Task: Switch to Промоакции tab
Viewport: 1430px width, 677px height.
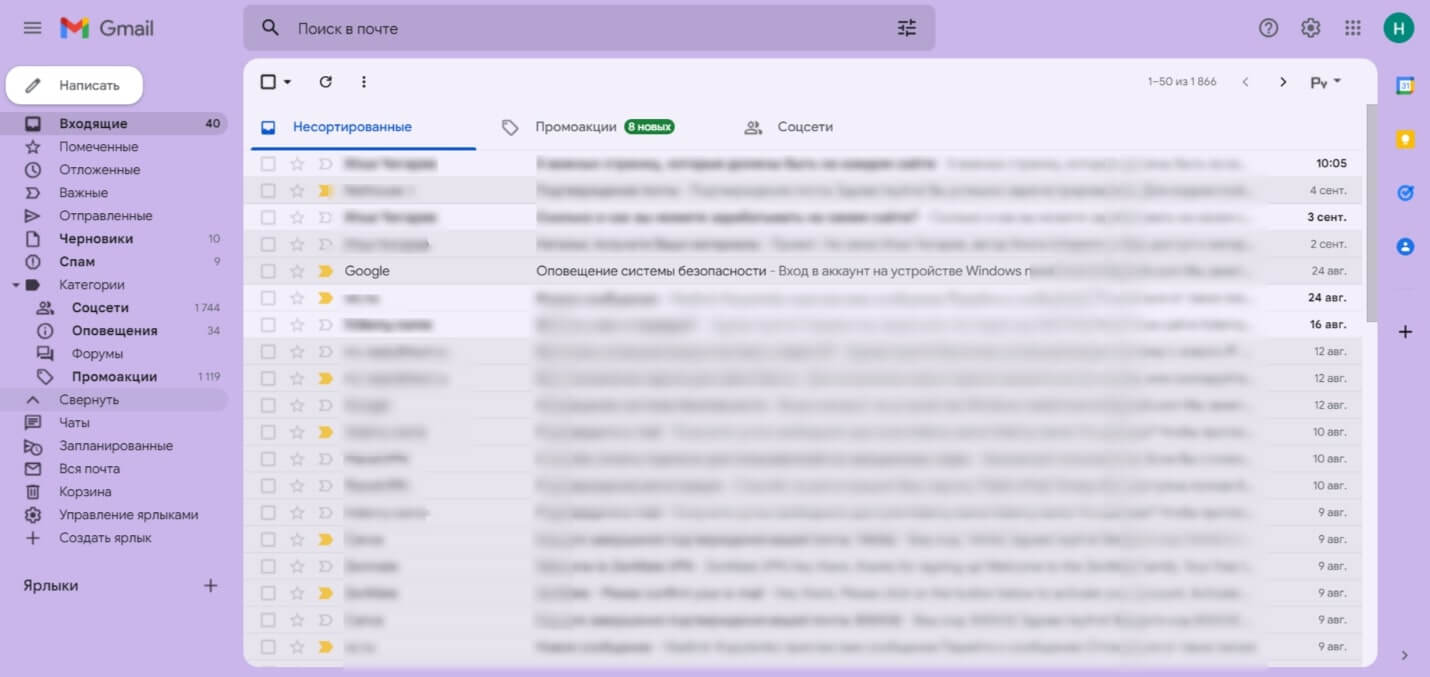Action: click(587, 127)
